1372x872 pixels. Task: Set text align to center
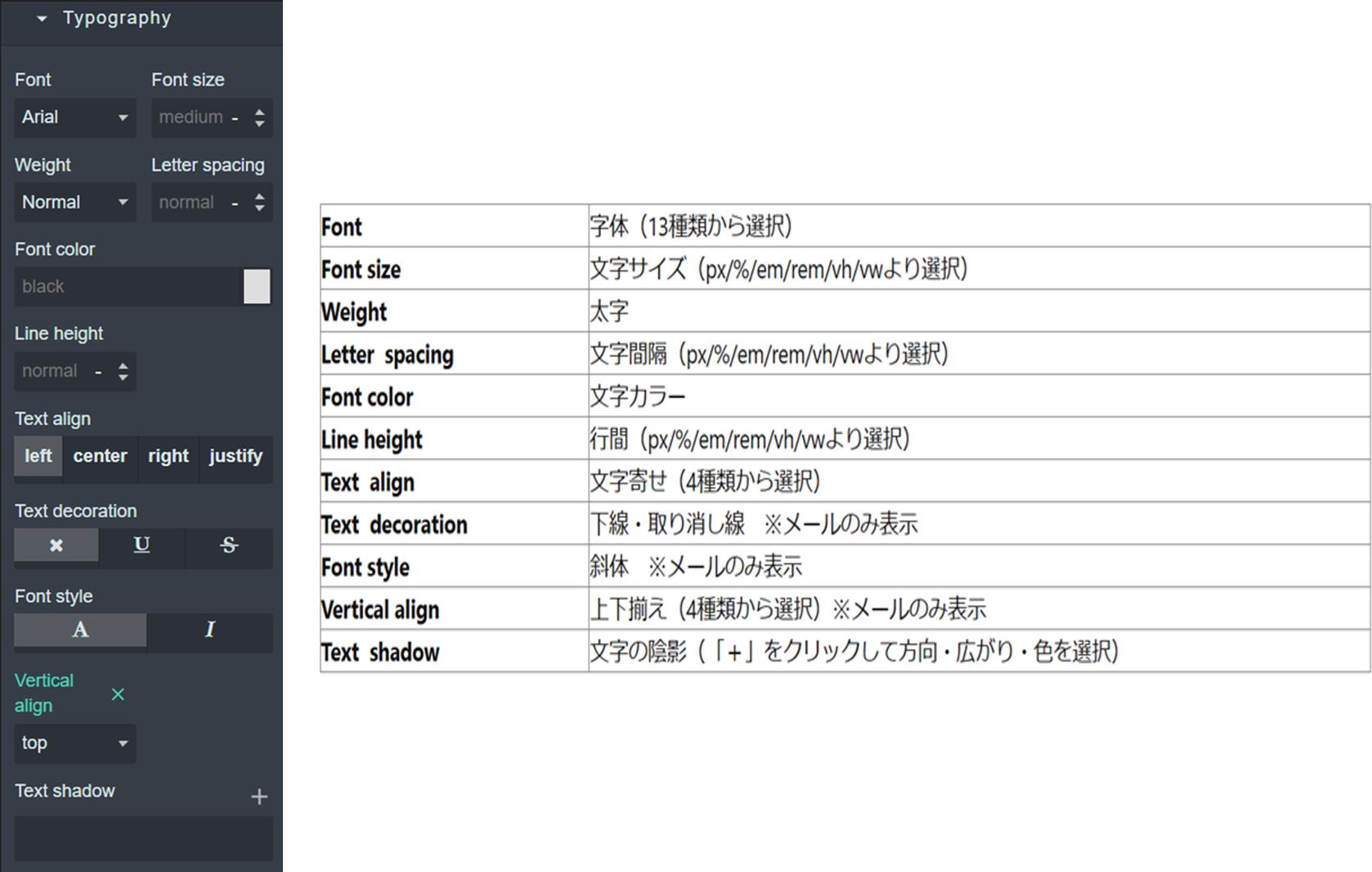pyautogui.click(x=100, y=456)
